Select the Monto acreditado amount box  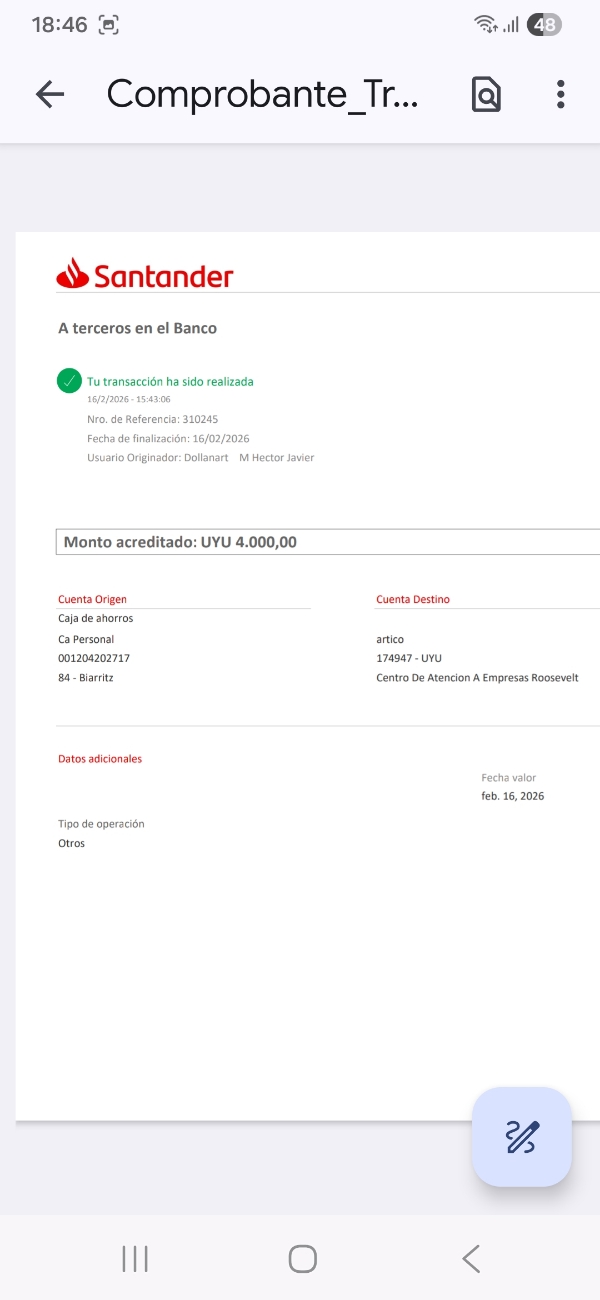[x=327, y=542]
